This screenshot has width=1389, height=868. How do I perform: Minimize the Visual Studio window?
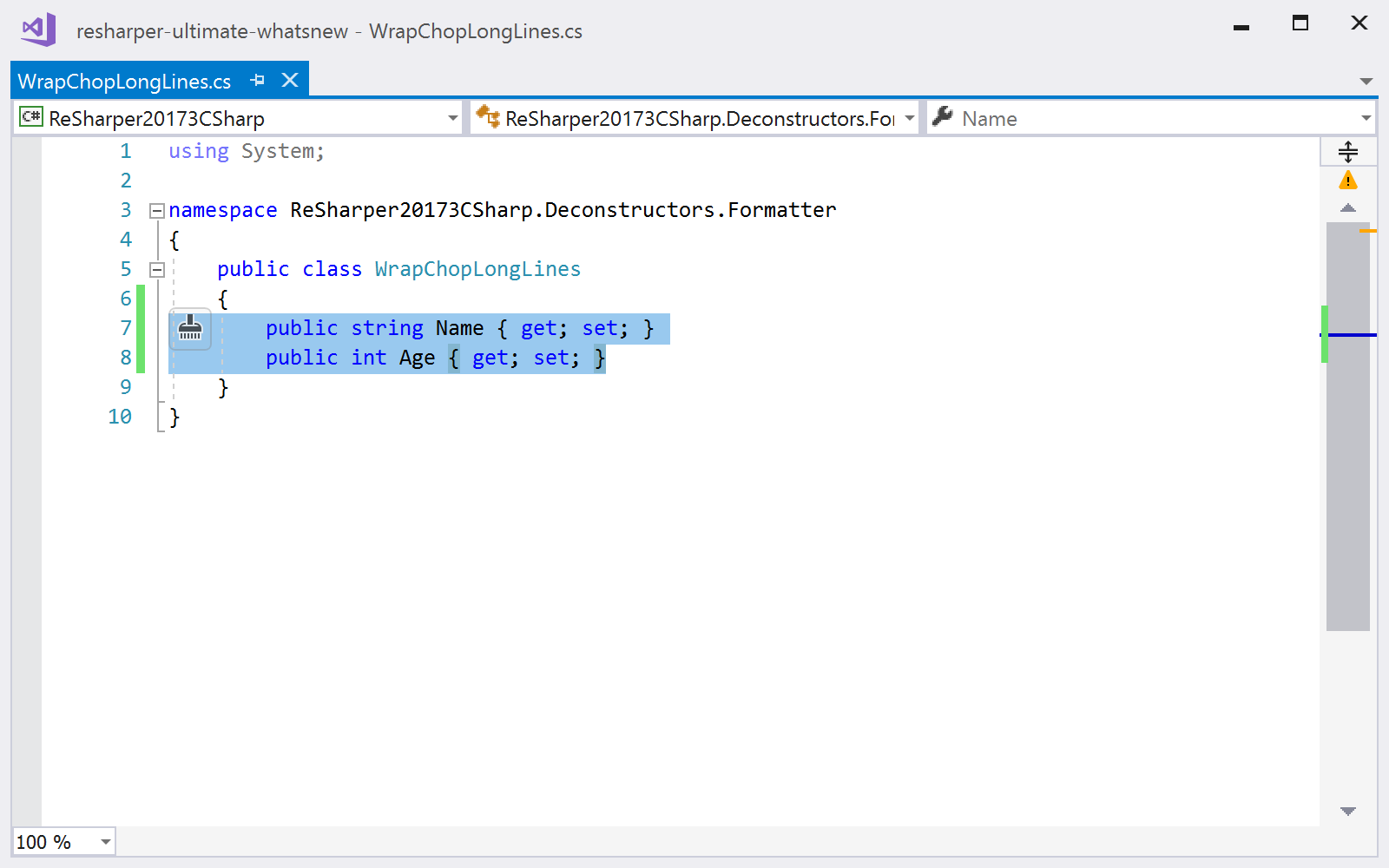point(1241,26)
